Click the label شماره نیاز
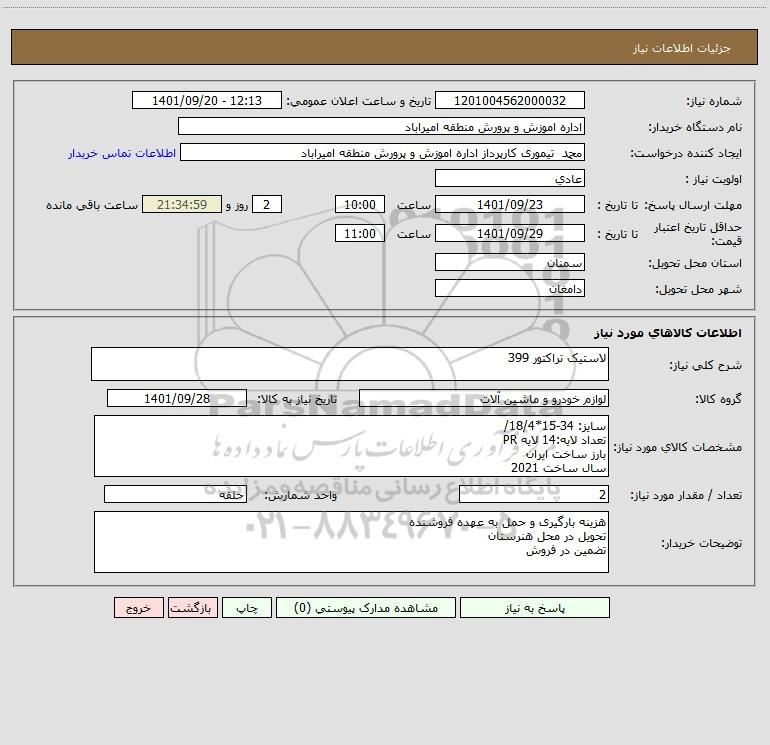This screenshot has height=745, width=770. click(714, 101)
